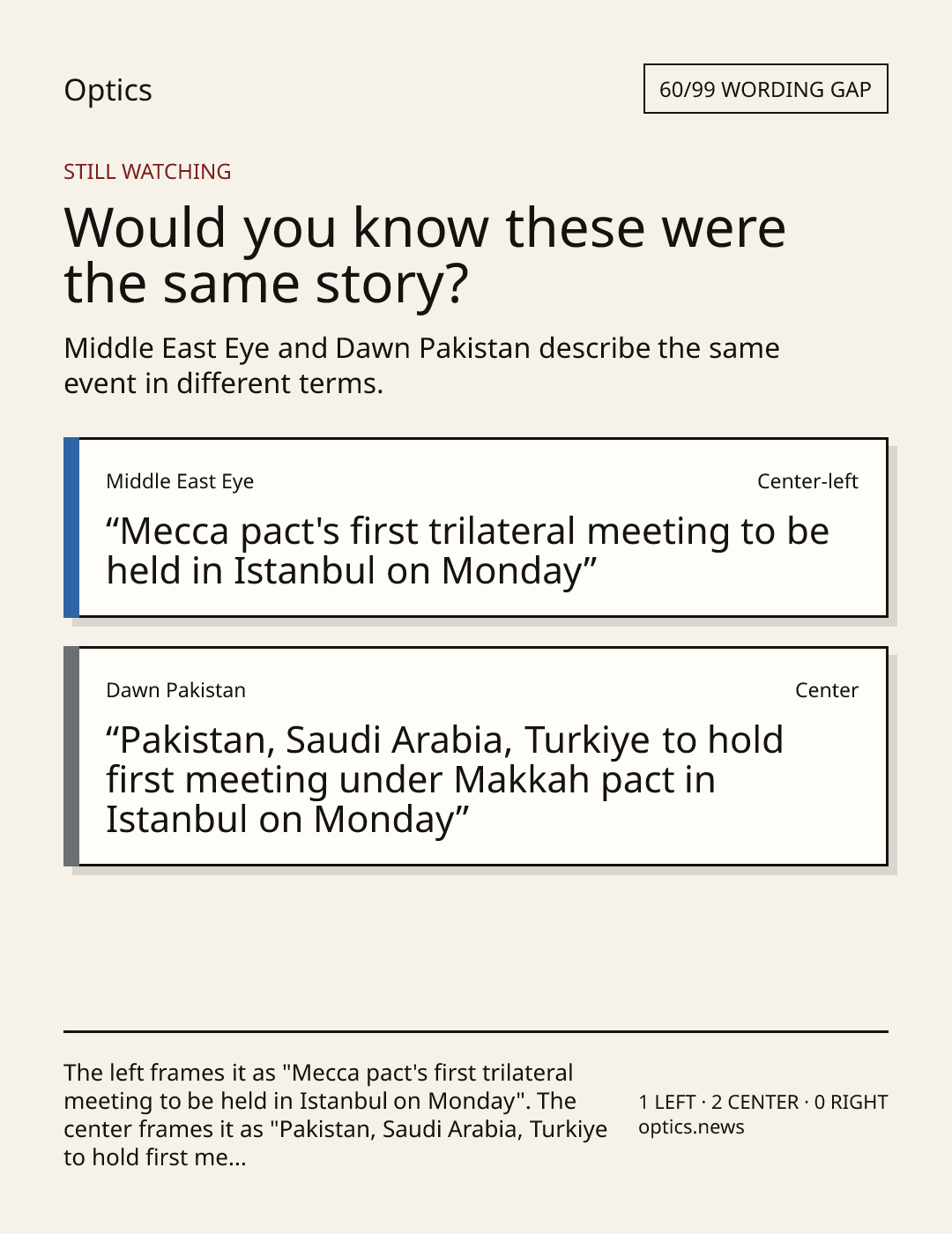Image resolution: width=952 pixels, height=1234 pixels.
Task: Click the Center bias label
Action: coord(827,690)
